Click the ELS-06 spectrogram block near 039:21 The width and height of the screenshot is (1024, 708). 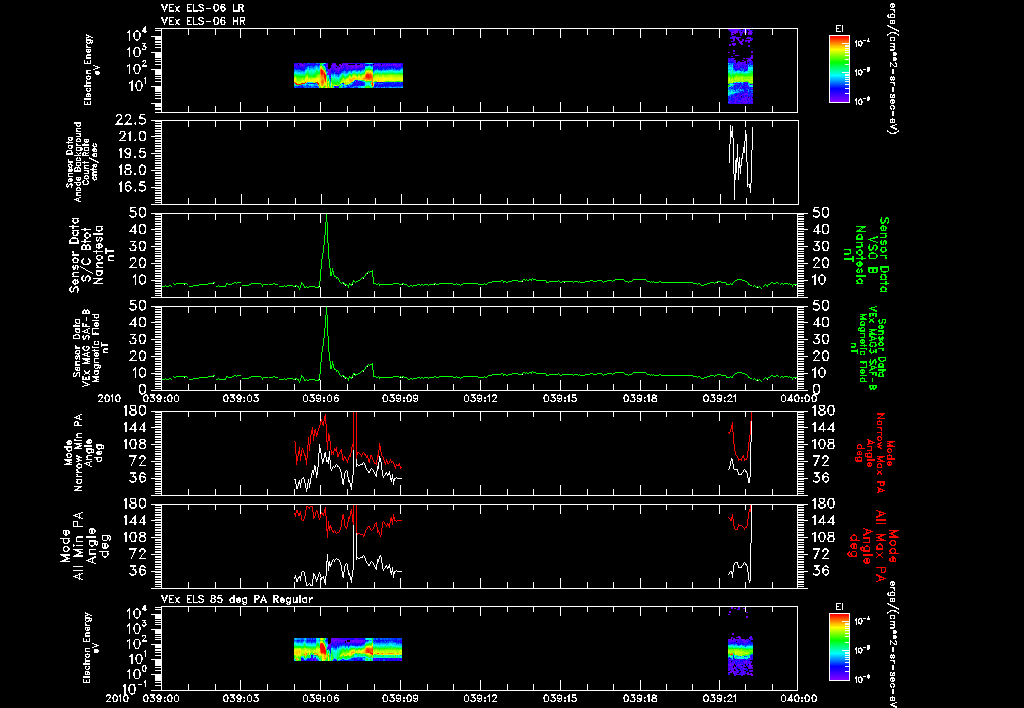741,66
